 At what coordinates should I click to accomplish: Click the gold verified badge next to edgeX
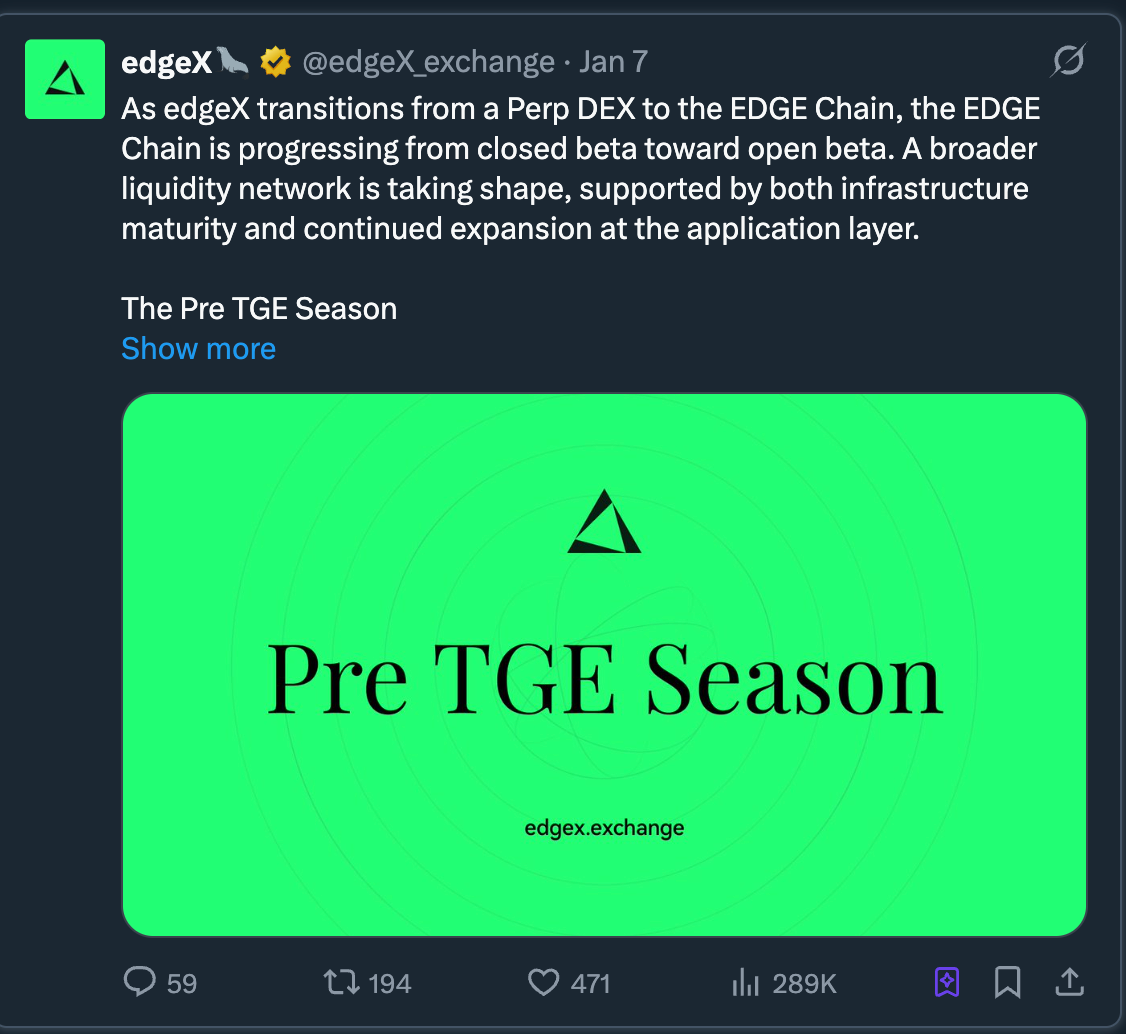pos(275,61)
